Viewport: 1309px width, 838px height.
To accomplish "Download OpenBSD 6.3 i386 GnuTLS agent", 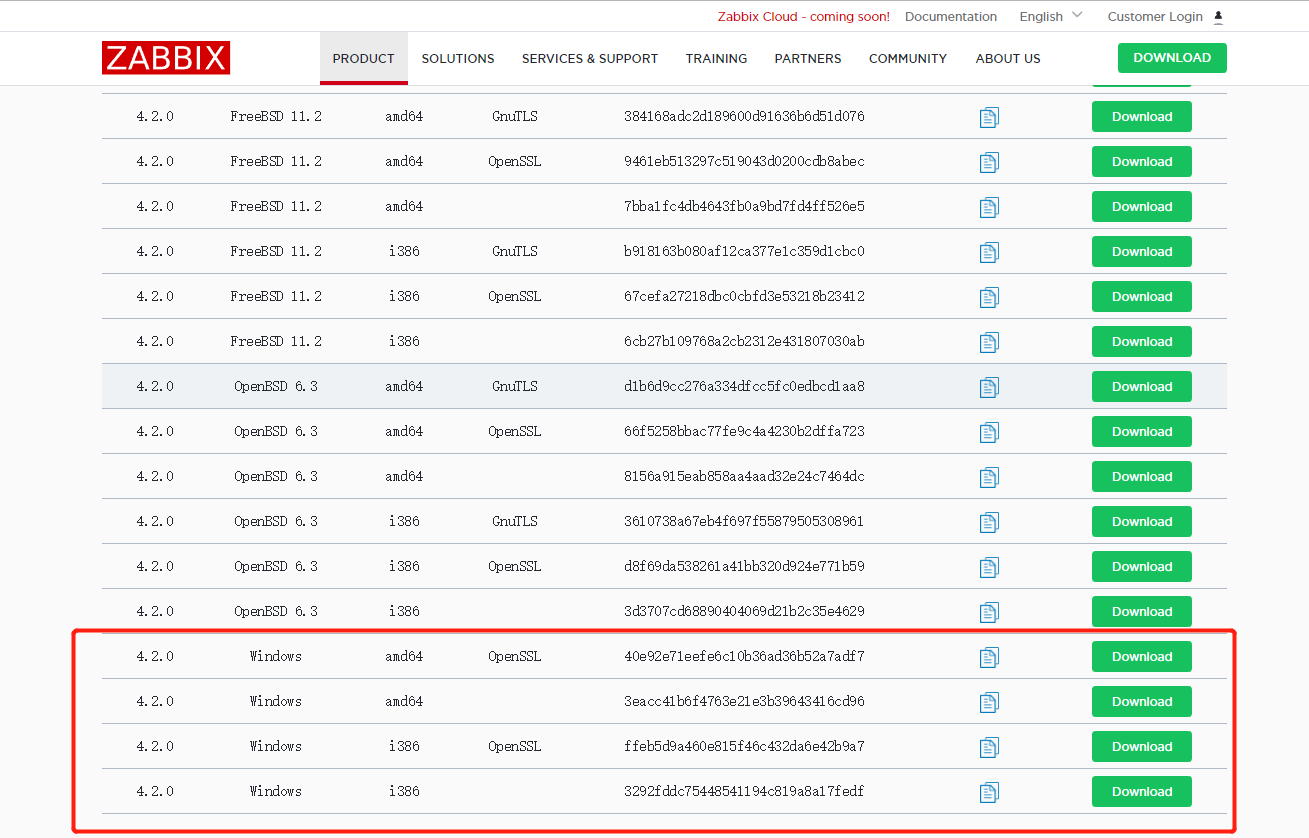I will tap(1142, 521).
